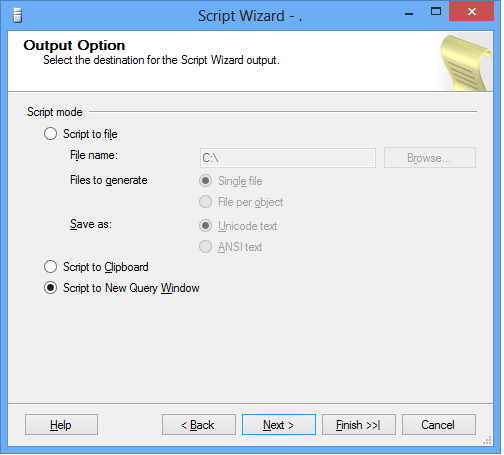The height and width of the screenshot is (455, 504).
Task: Click the yellow scroll wizard image
Action: (x=466, y=63)
